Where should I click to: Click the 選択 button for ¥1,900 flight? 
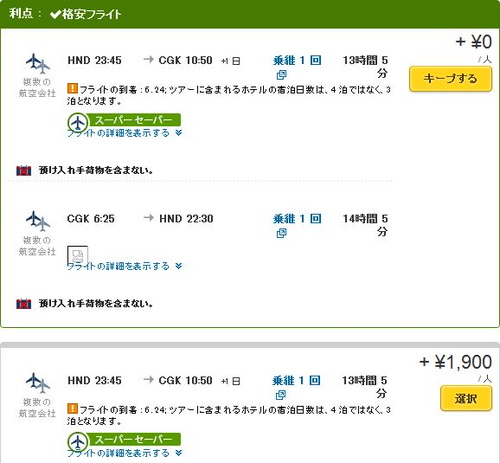[x=466, y=398]
